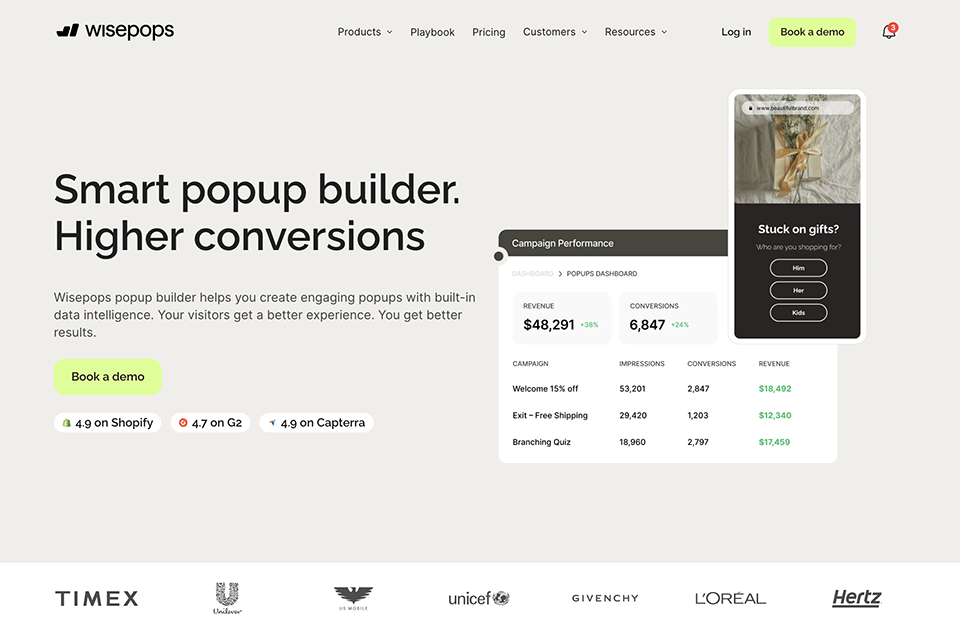The width and height of the screenshot is (960, 640).
Task: Click the Givenchy logo
Action: 605,598
